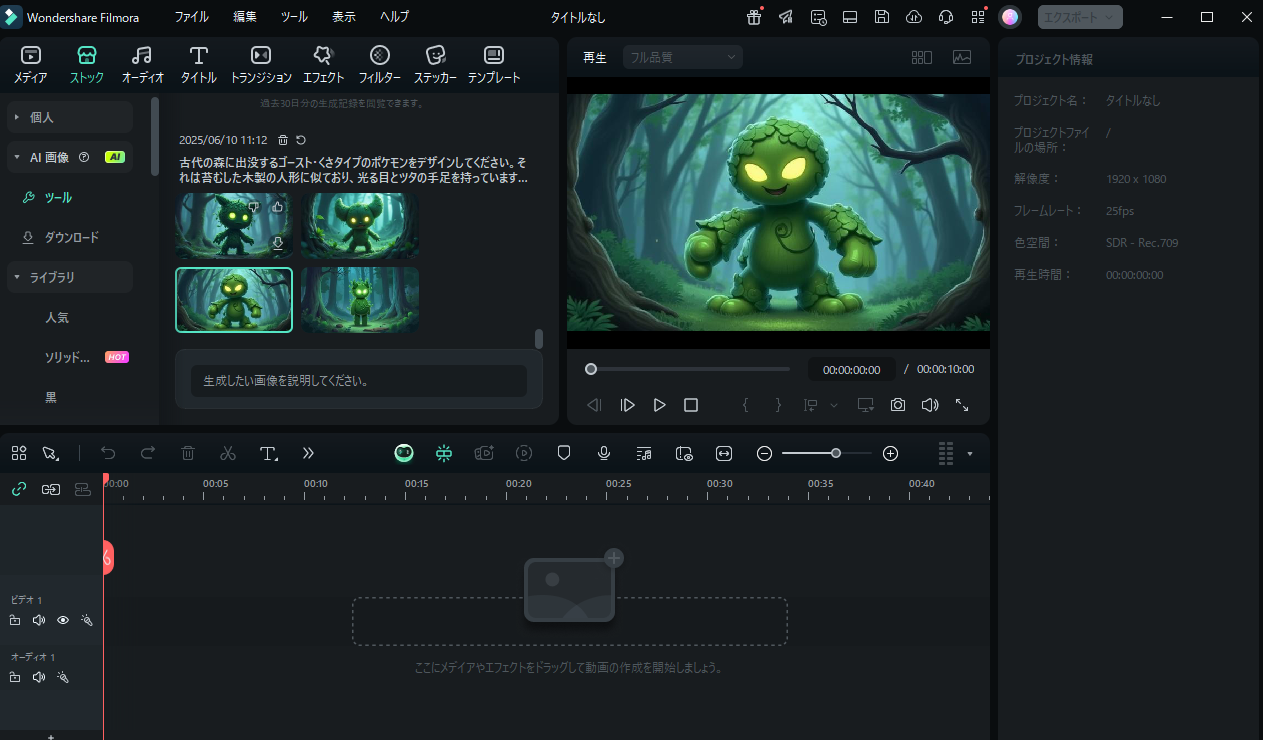This screenshot has width=1263, height=740.
Task: Open the monitor display settings dropdown
Action: click(x=866, y=405)
